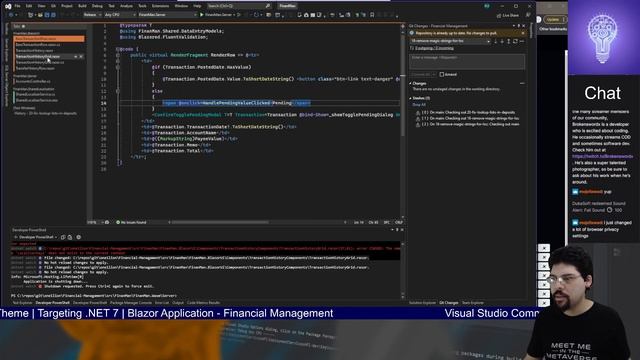This screenshot has width=640, height=360.
Task: Focus the Search (Ctrl+Q) box
Action: tap(239, 6)
